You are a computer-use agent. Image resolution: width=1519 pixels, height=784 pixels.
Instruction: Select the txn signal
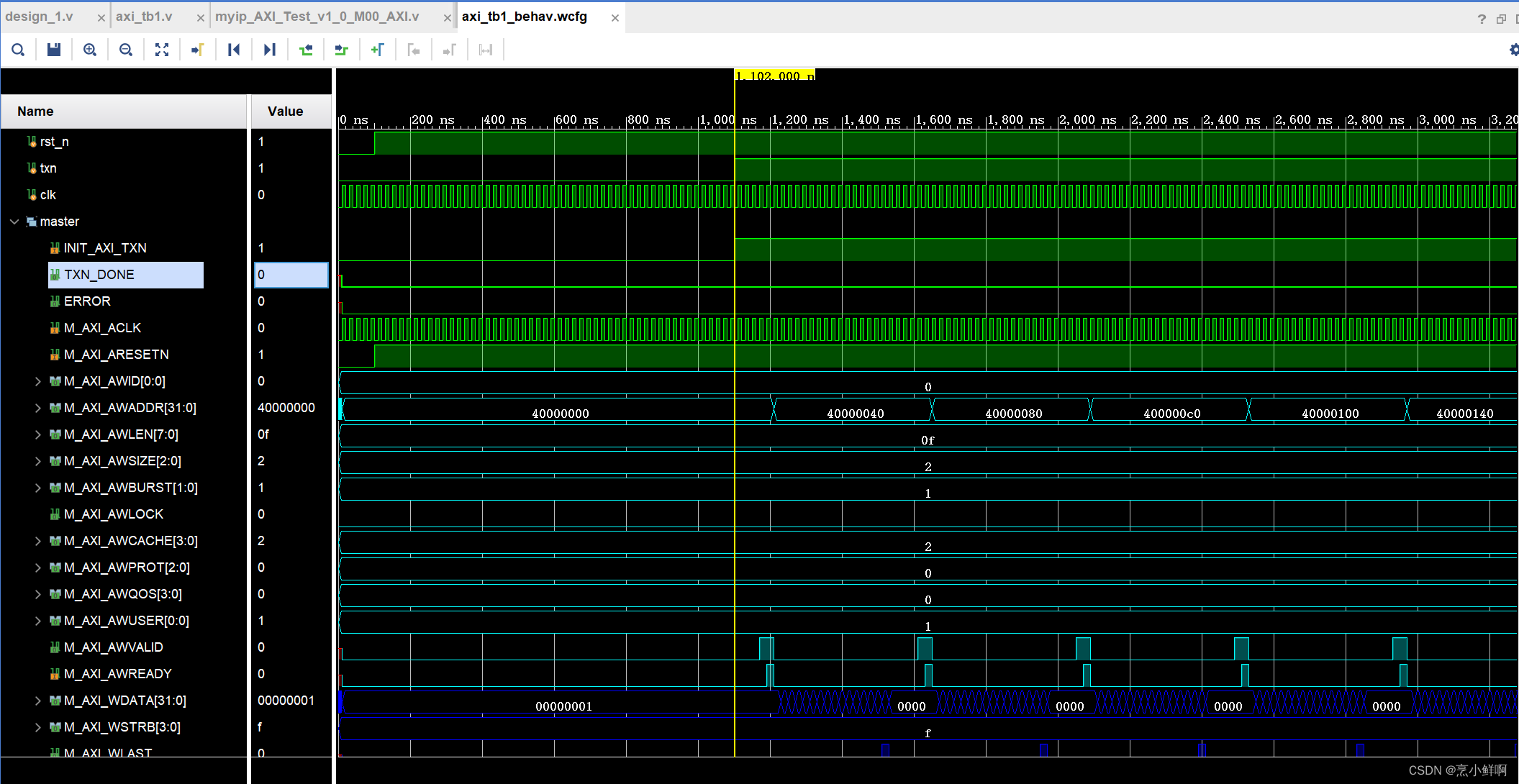(47, 168)
